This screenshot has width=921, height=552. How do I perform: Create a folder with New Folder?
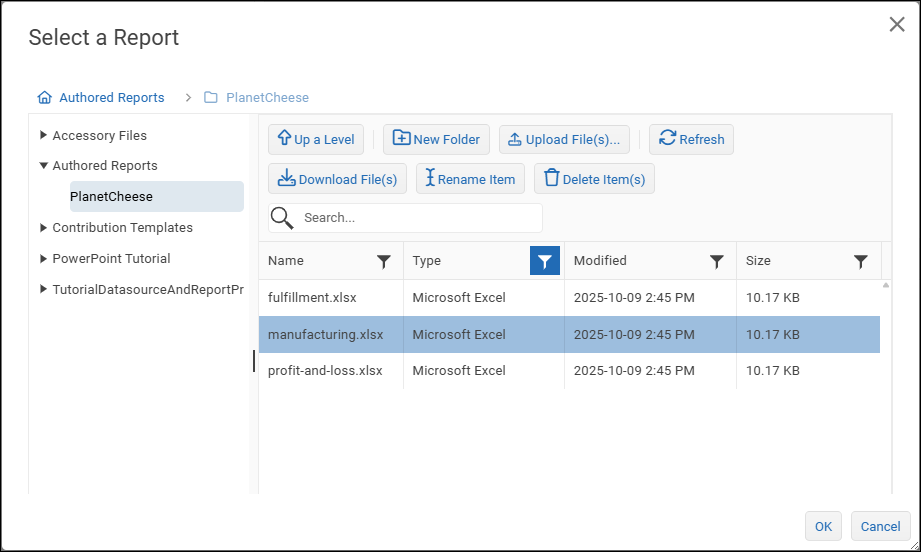436,140
